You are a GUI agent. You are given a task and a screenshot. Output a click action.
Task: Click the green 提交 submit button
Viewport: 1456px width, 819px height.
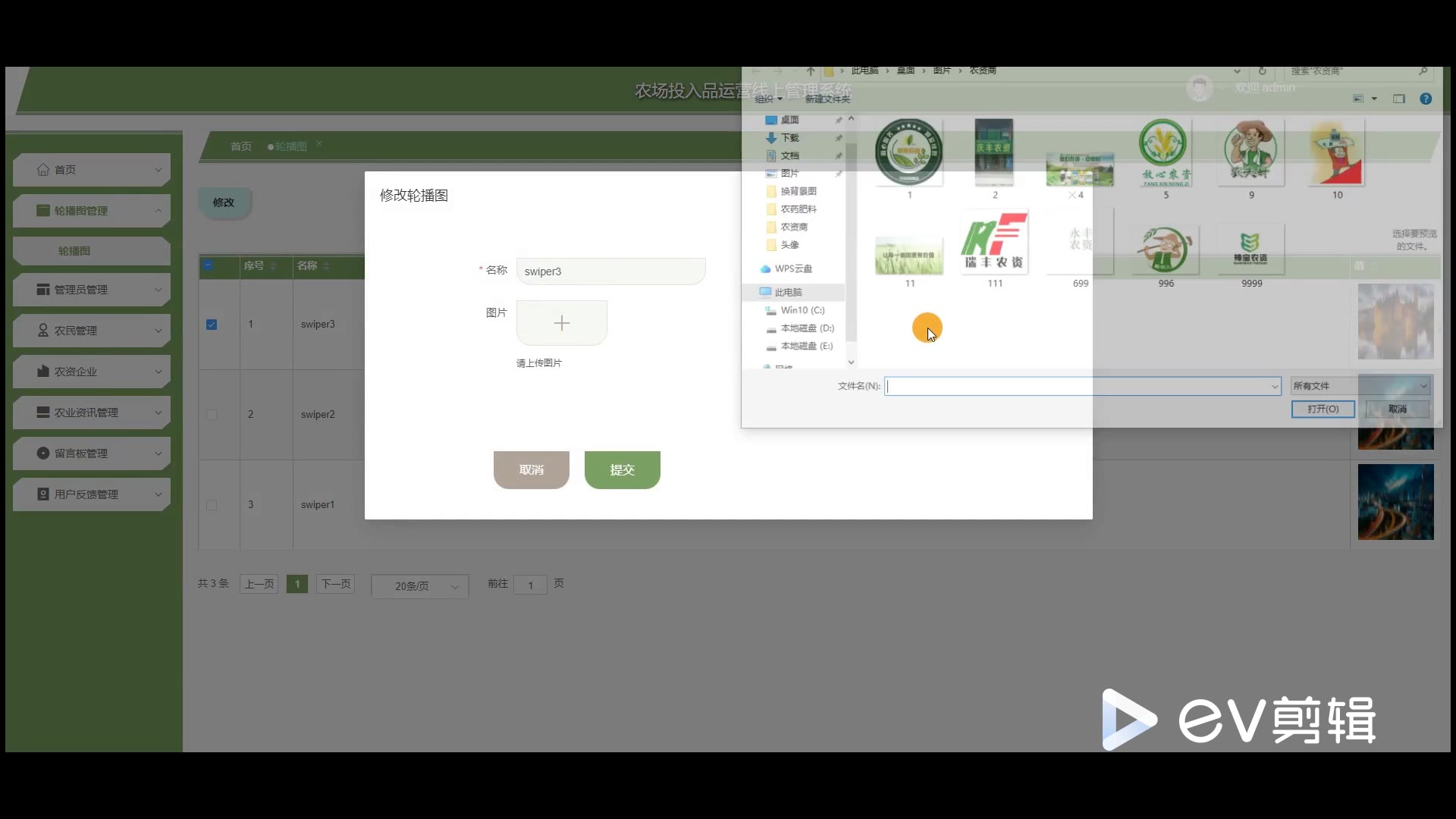point(622,470)
